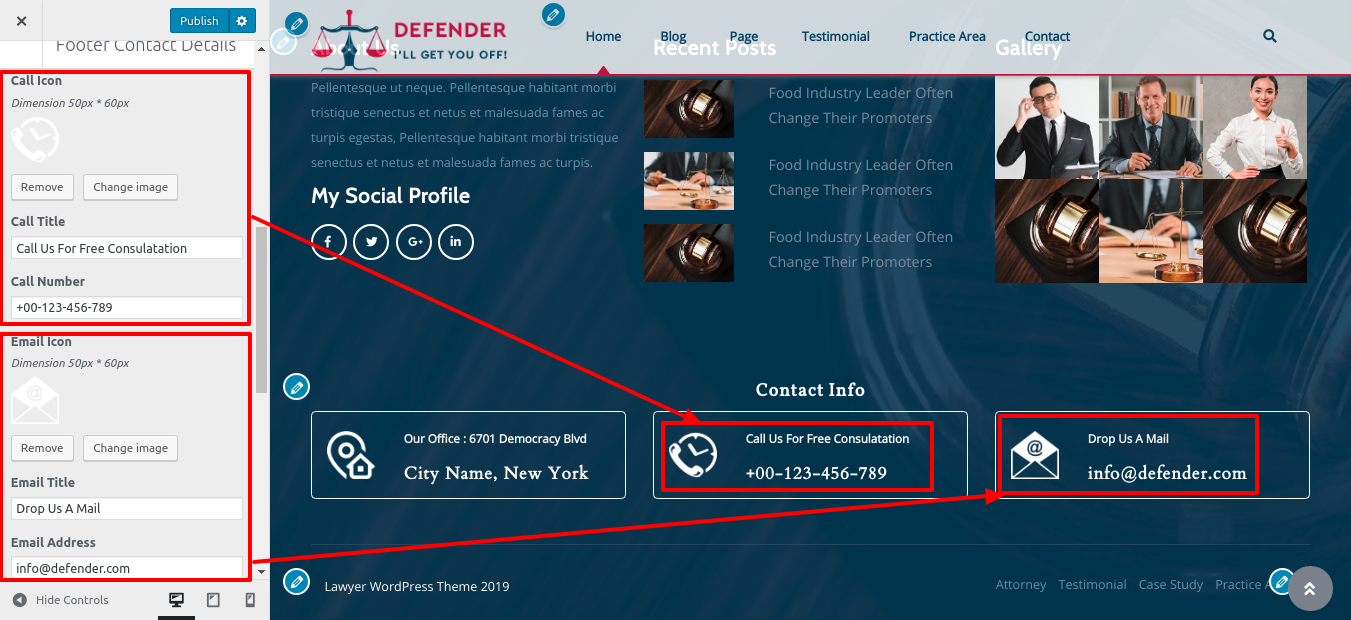Screen dimensions: 1351x620
Task: Click the edit pencil beside the copyright text
Action: click(x=296, y=581)
